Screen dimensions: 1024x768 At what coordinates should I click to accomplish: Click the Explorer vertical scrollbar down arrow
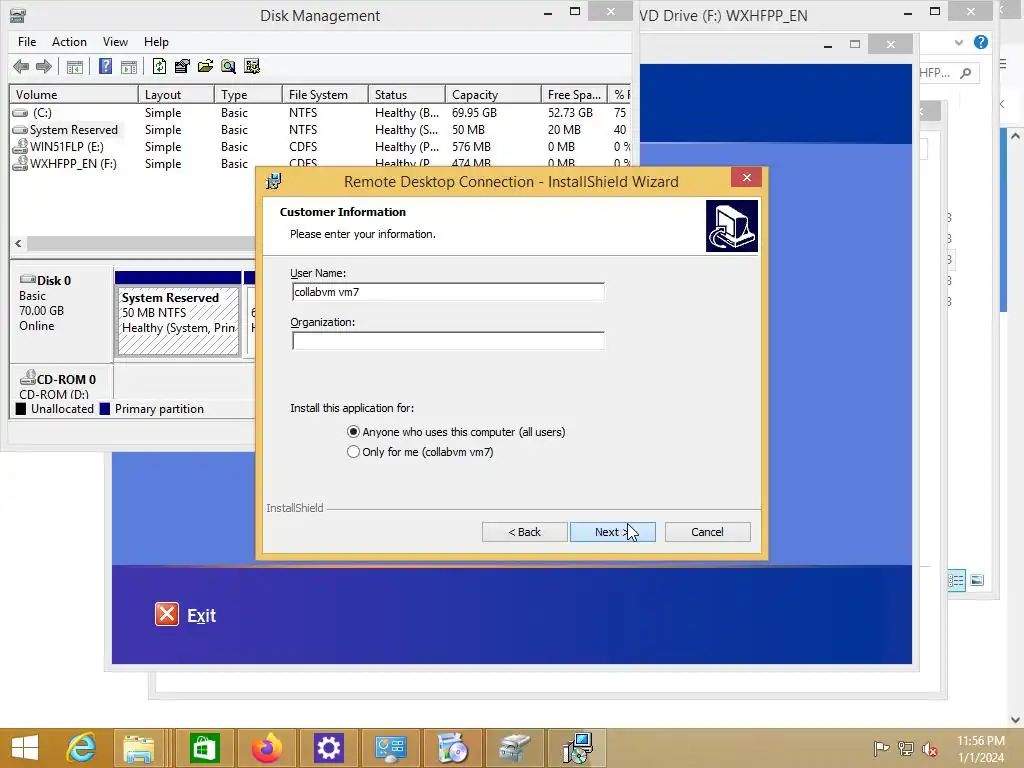tap(1015, 720)
